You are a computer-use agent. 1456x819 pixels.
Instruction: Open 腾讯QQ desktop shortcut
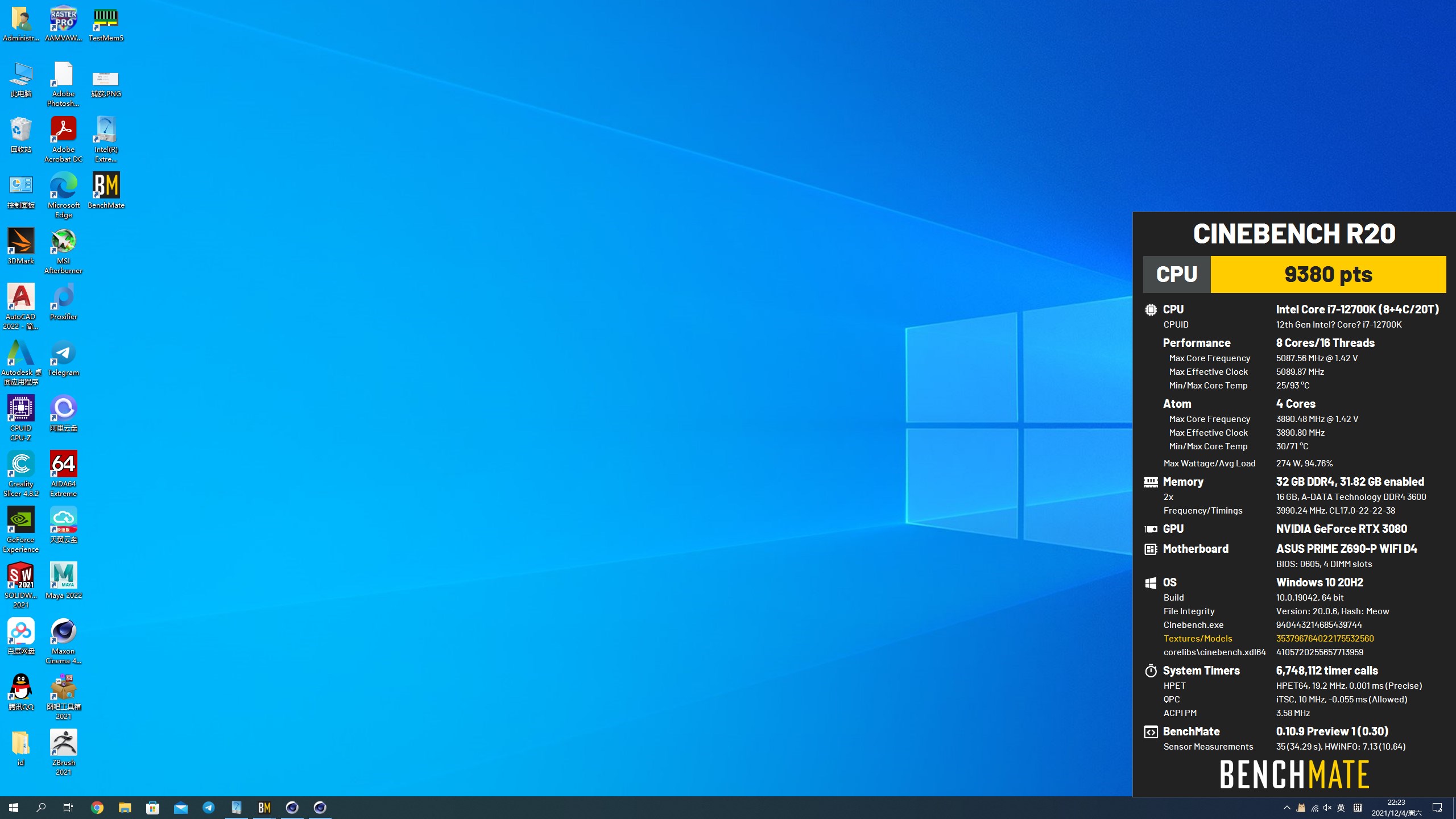pyautogui.click(x=21, y=693)
